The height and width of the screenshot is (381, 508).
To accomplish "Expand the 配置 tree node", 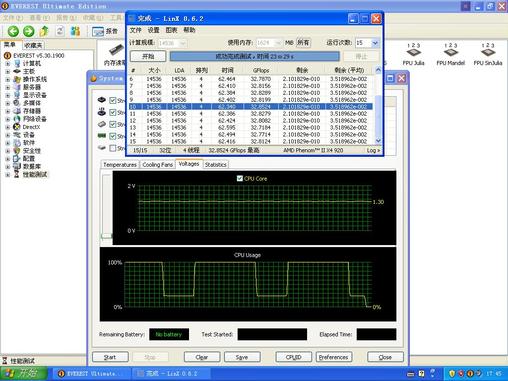I will [x=7, y=159].
